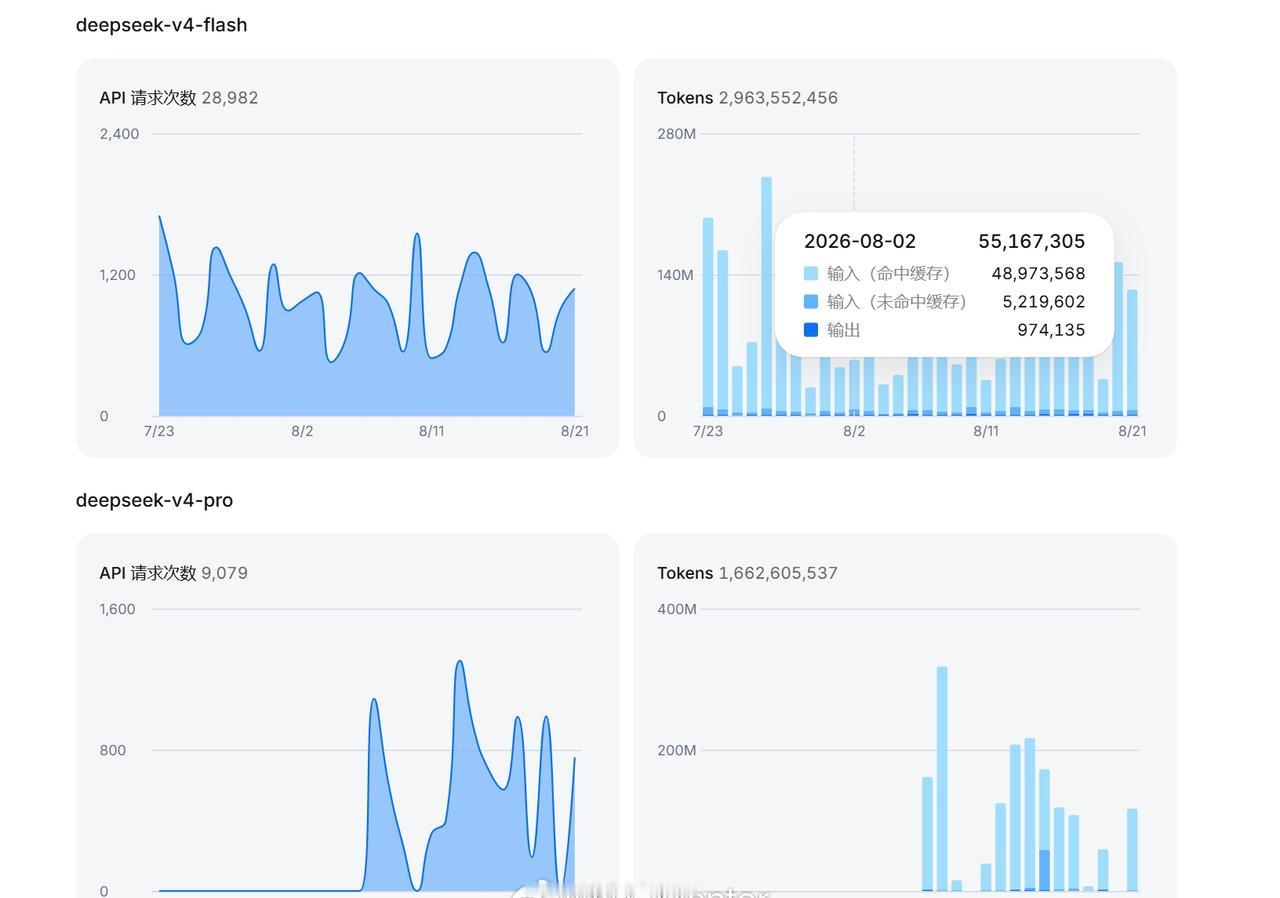The width and height of the screenshot is (1280, 898).
Task: Click the API request count 28,982
Action: click(x=230, y=98)
